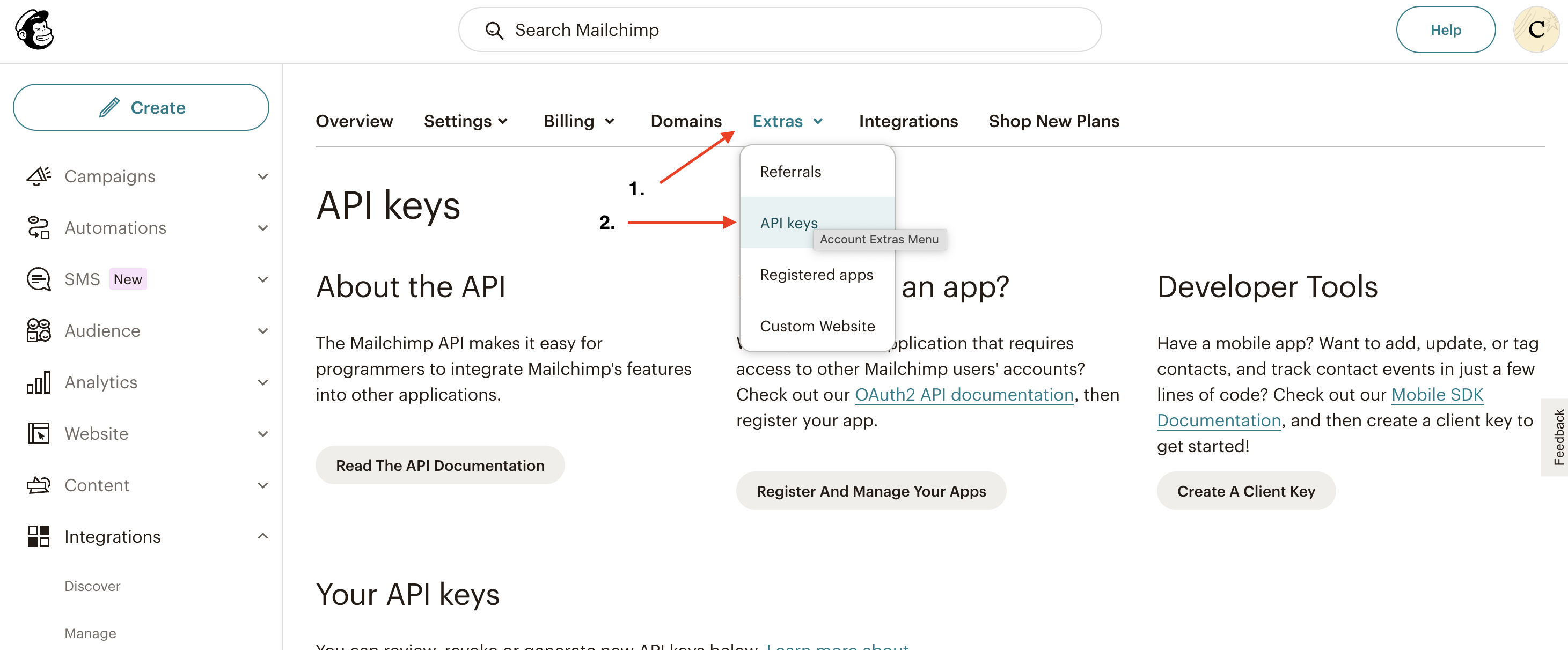Select Referrals in the Extras menu
The image size is (1568, 650).
[x=789, y=172]
